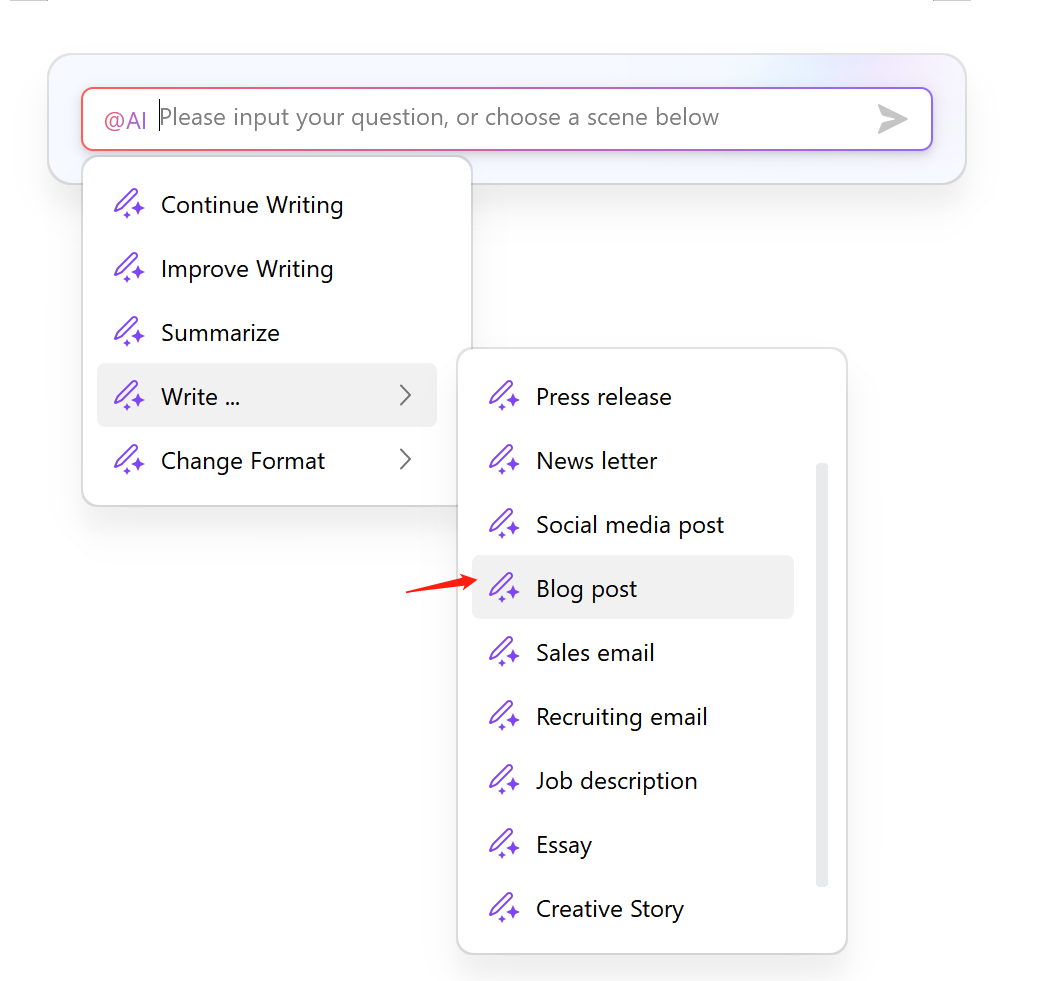Select the pen icon next to Blog post
The height and width of the screenshot is (981, 1039).
[504, 588]
